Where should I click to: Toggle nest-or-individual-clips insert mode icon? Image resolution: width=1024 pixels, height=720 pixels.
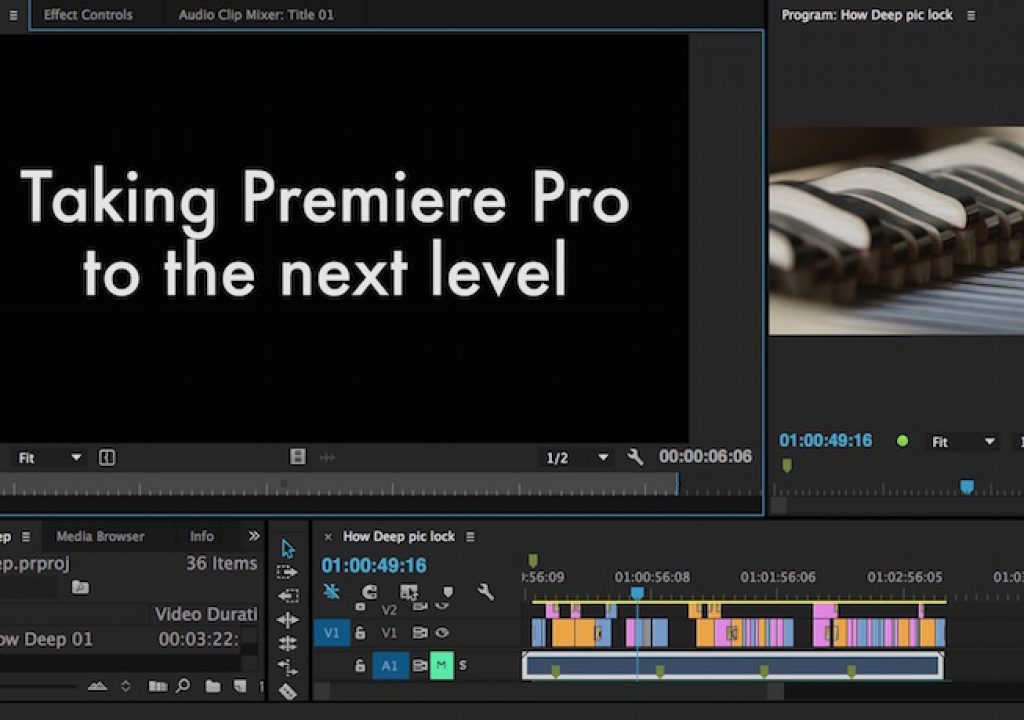[331, 592]
